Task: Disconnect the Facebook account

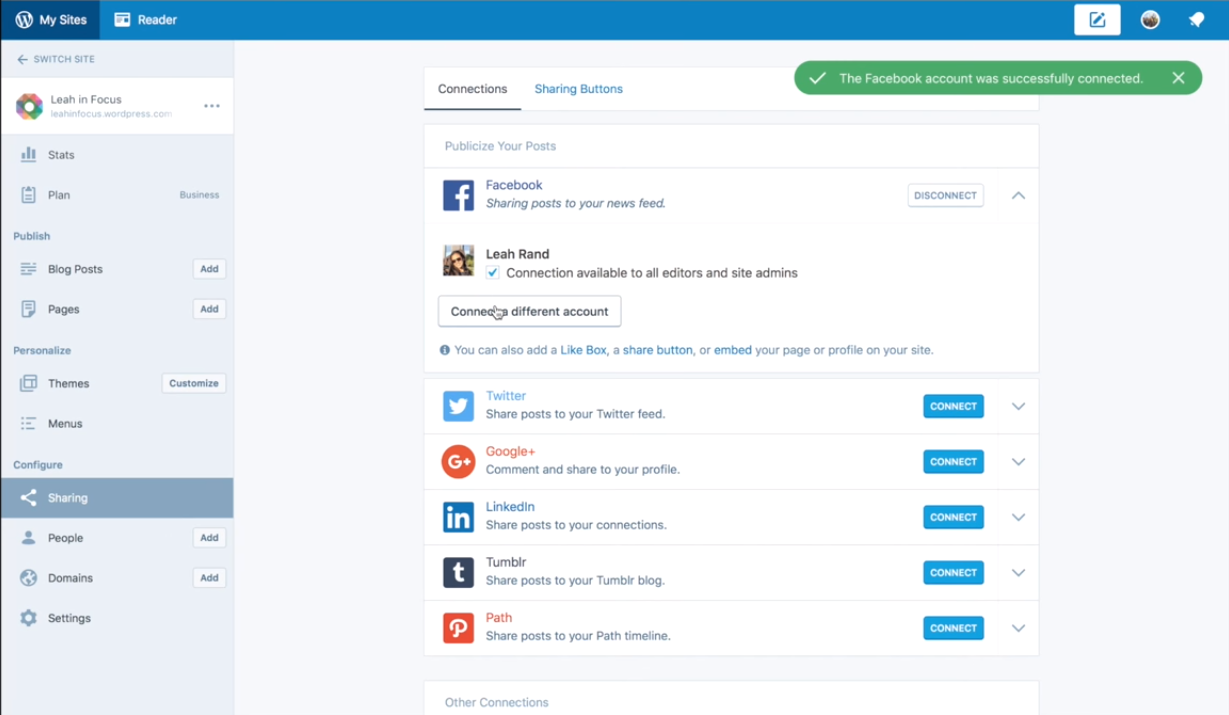Action: tap(945, 196)
